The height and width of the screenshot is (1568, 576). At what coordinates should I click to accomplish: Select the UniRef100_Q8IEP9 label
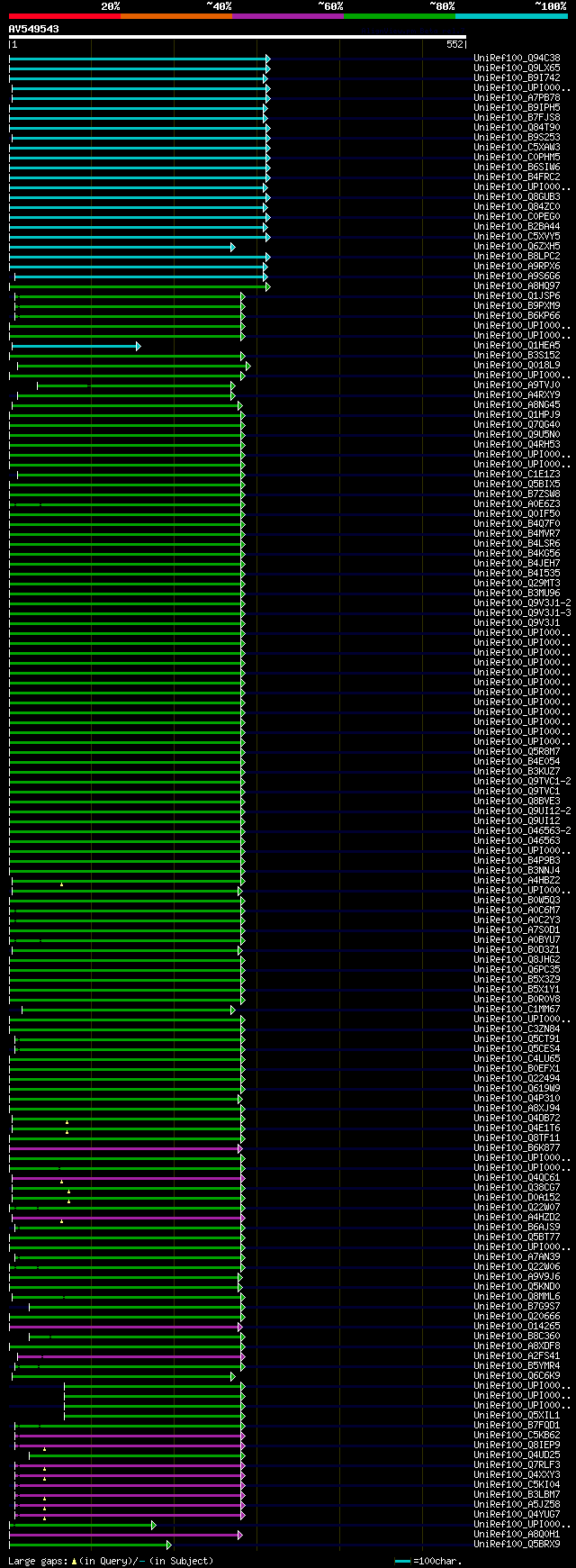(517, 1446)
